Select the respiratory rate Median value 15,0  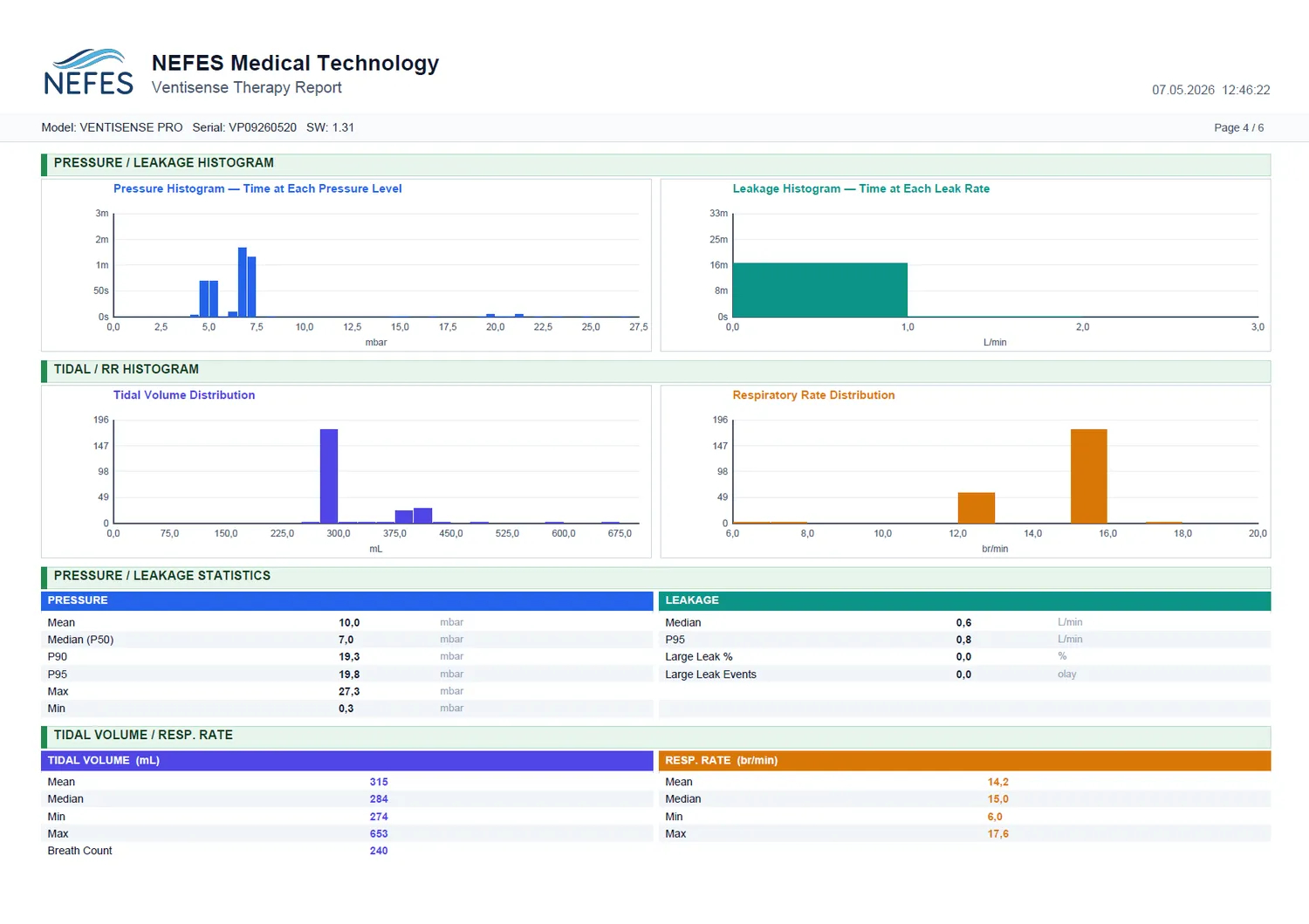998,799
